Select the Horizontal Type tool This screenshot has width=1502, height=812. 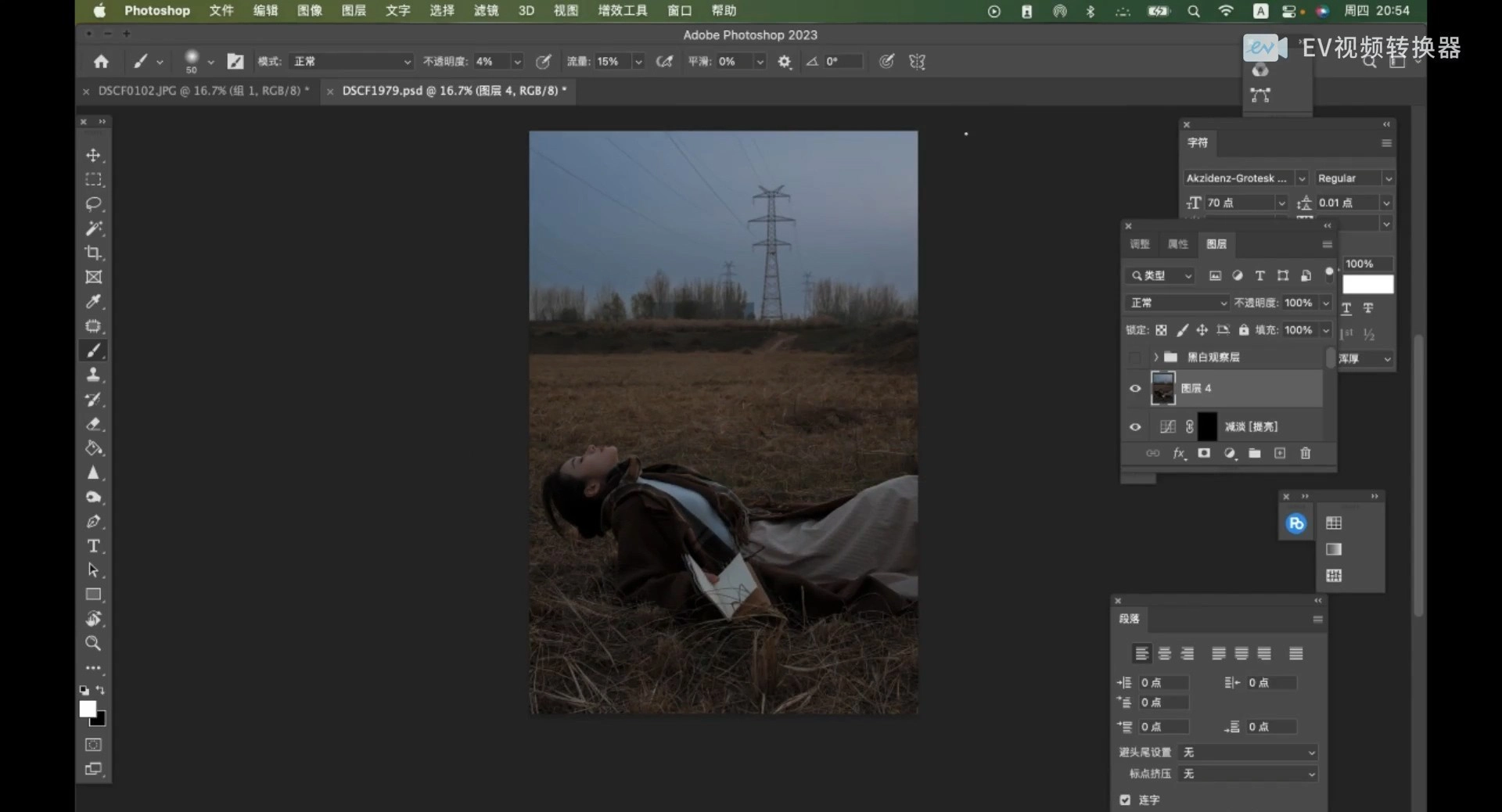point(93,546)
